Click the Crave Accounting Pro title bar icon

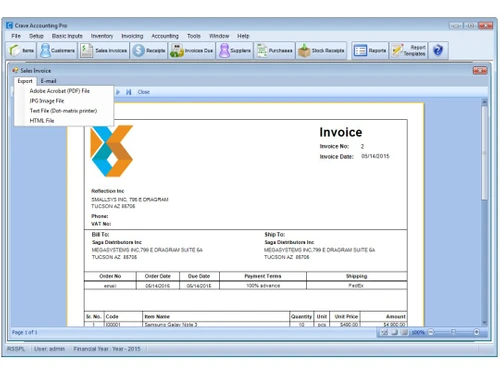click(9, 25)
